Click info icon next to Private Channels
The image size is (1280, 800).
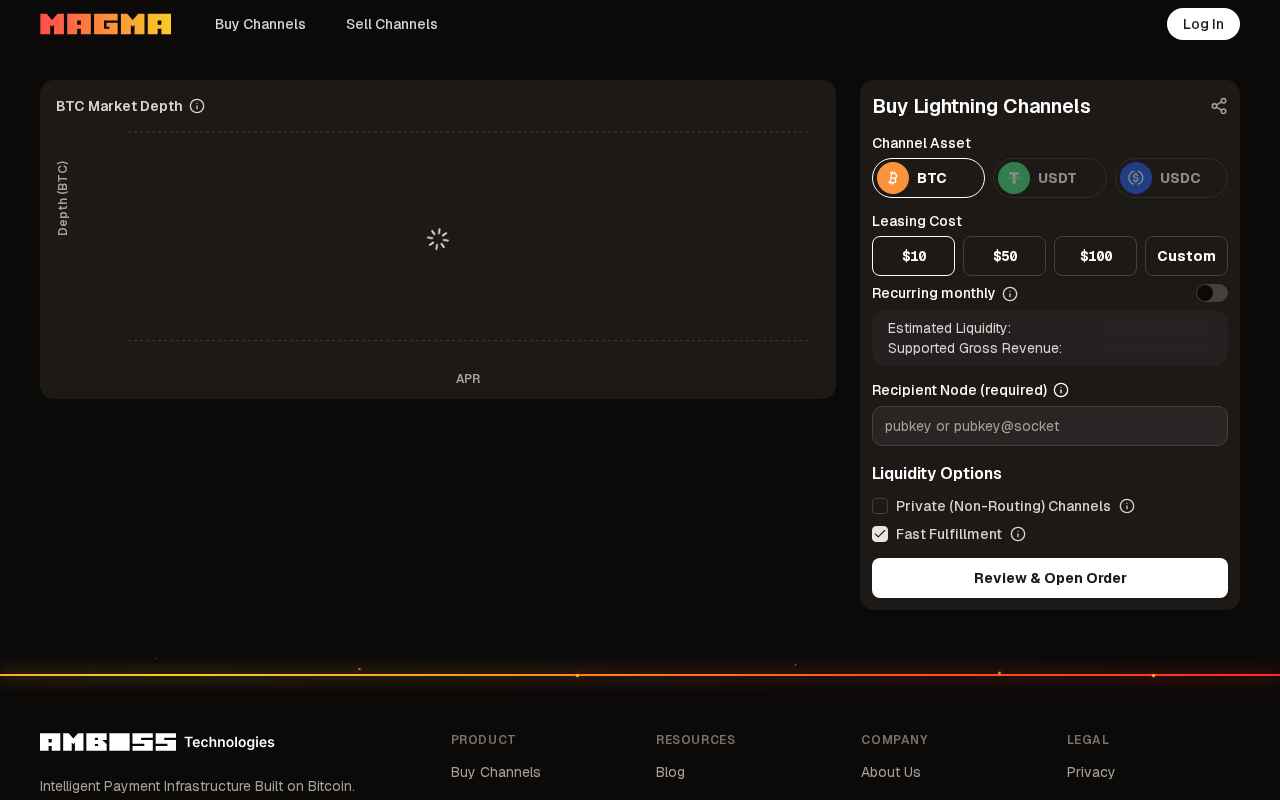[1127, 506]
